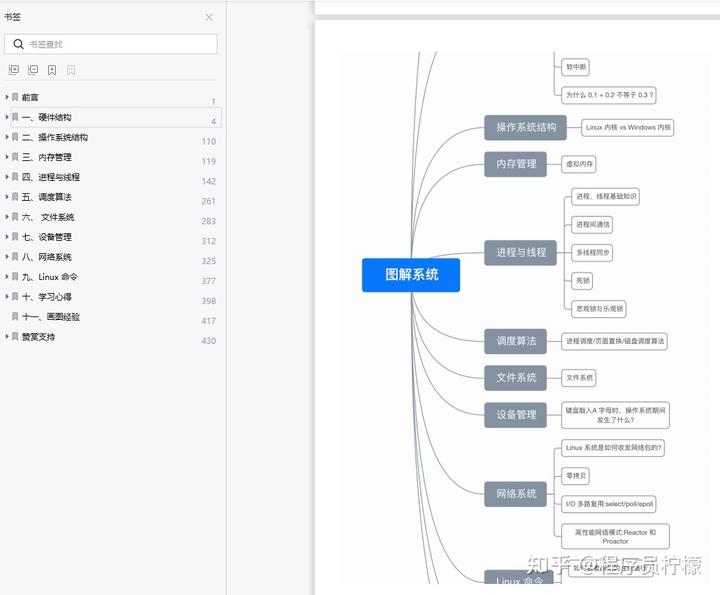Close the 书签 bookmarks panel
The width and height of the screenshot is (720, 595).
(x=209, y=17)
